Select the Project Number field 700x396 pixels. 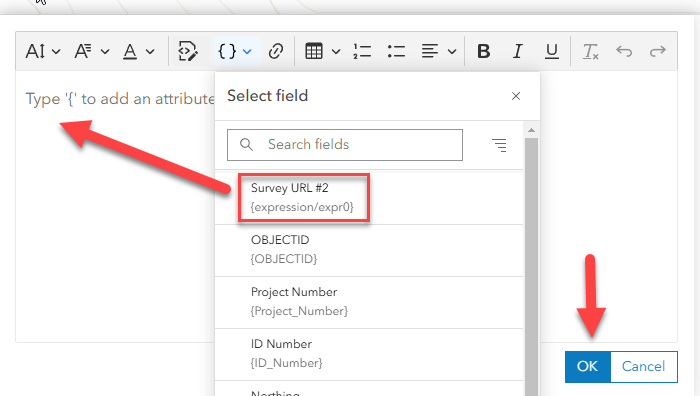click(x=369, y=302)
